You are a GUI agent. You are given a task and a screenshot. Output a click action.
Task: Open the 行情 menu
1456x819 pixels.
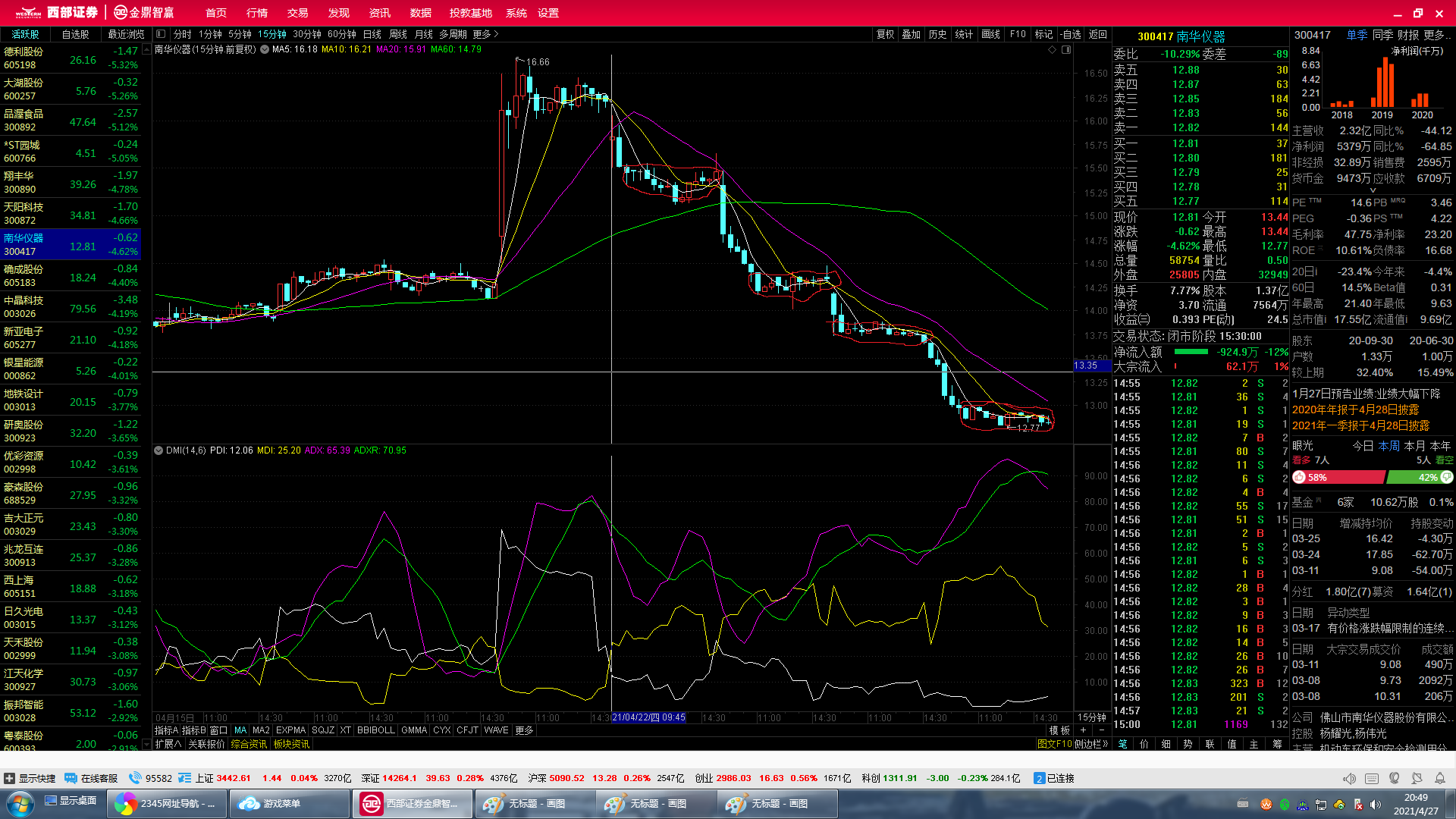(x=257, y=13)
